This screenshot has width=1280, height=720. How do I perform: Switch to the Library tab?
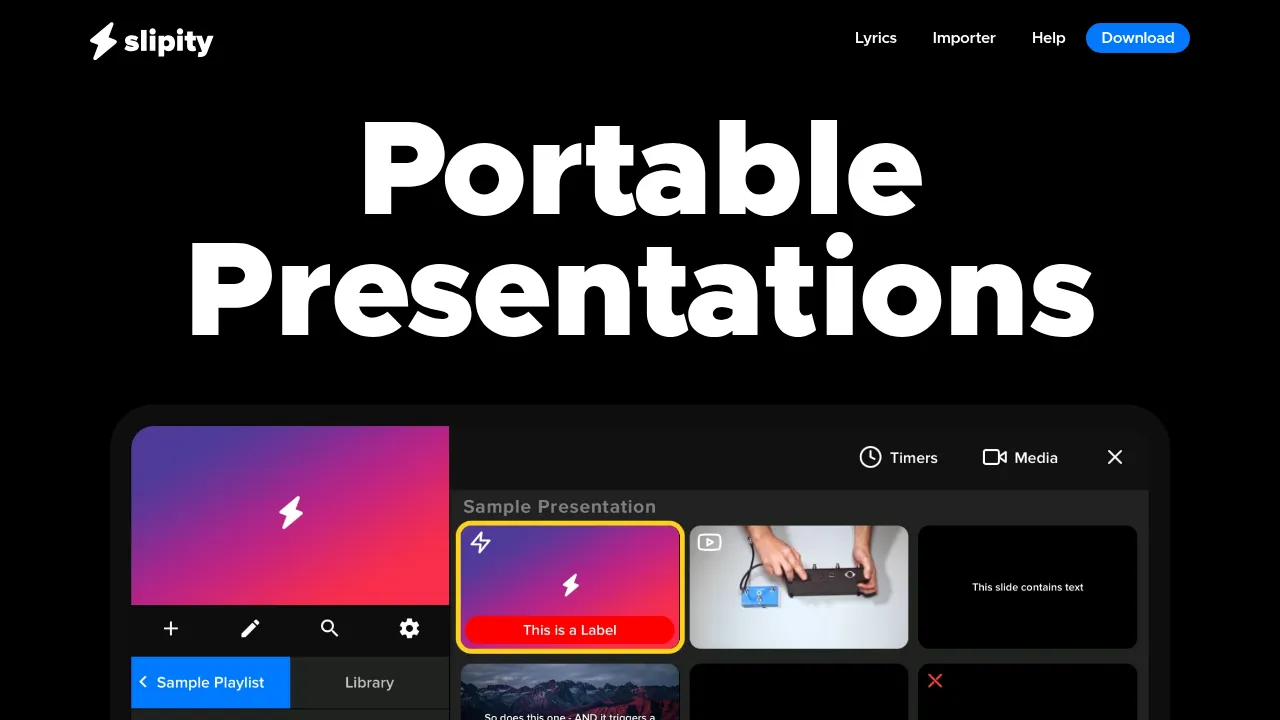click(x=369, y=682)
